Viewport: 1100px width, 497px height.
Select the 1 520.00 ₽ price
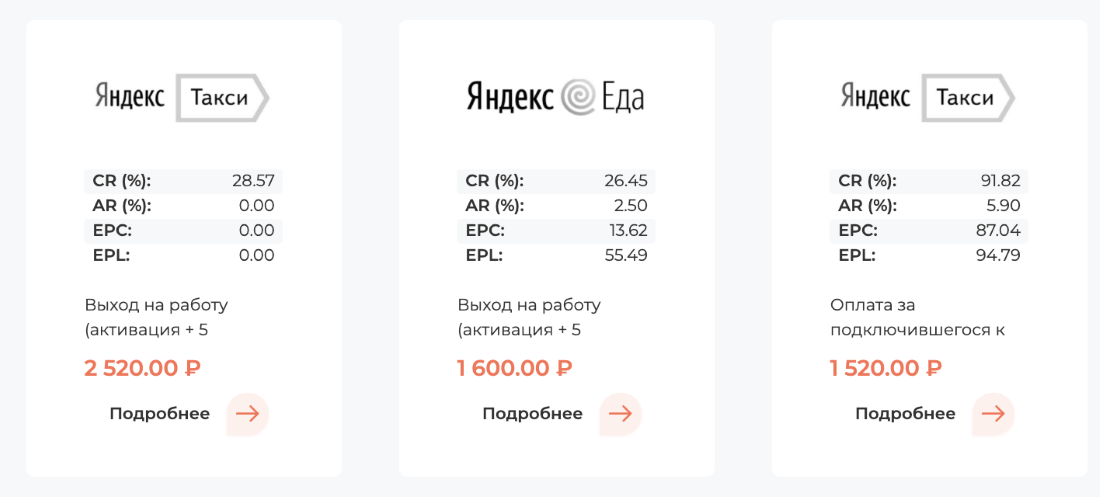[886, 368]
